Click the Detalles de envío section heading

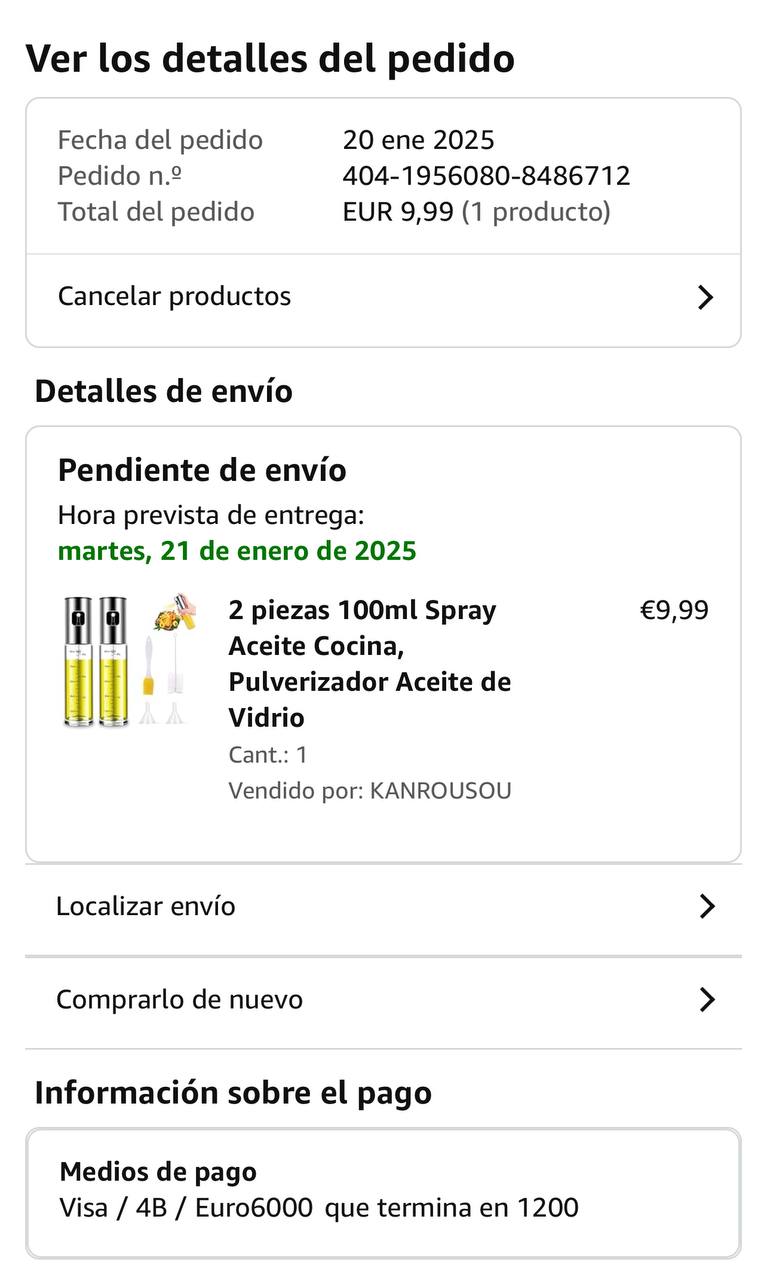pos(163,391)
